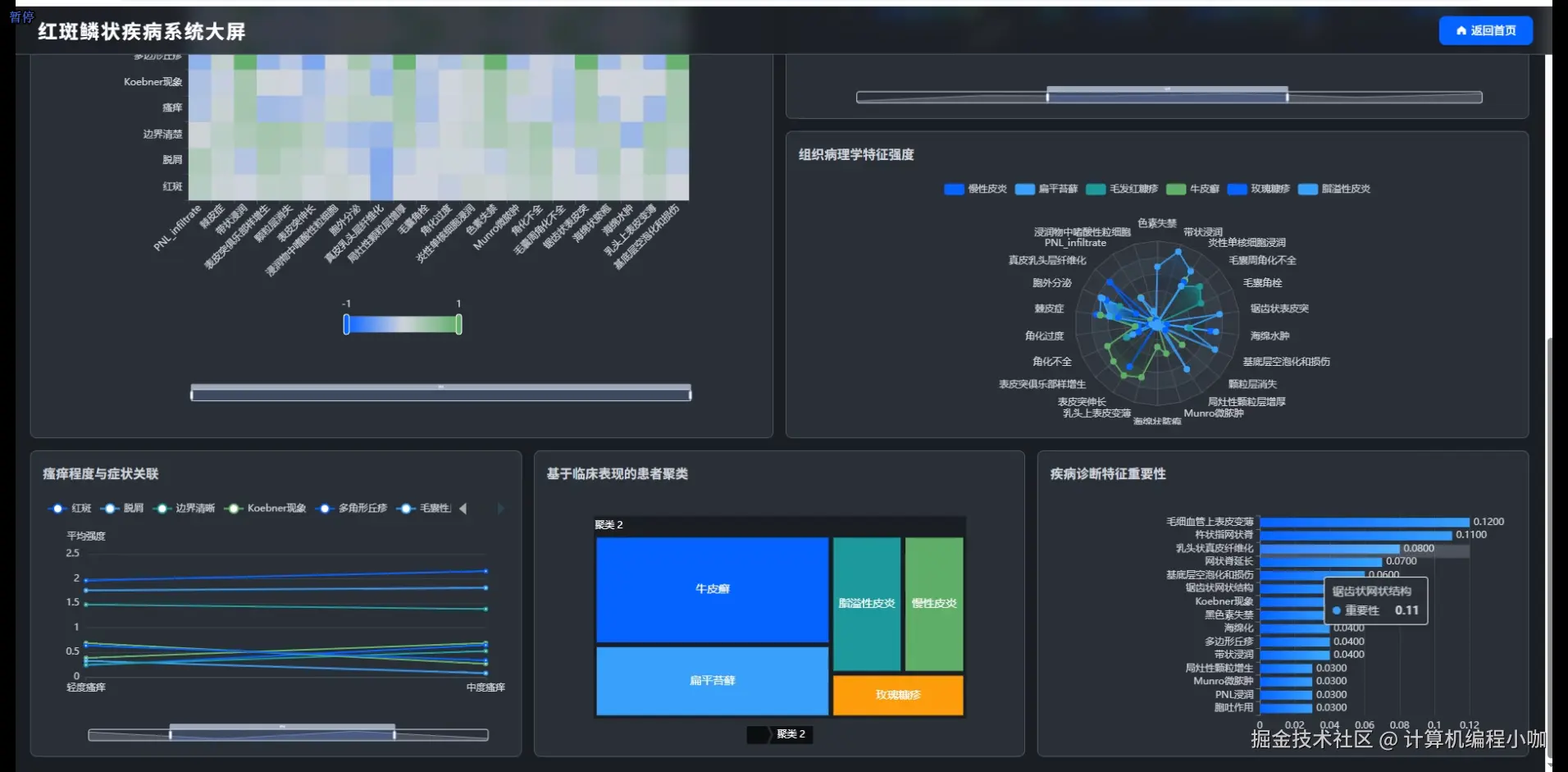Click the PNL_infiltrate heatmap column label

178,227
